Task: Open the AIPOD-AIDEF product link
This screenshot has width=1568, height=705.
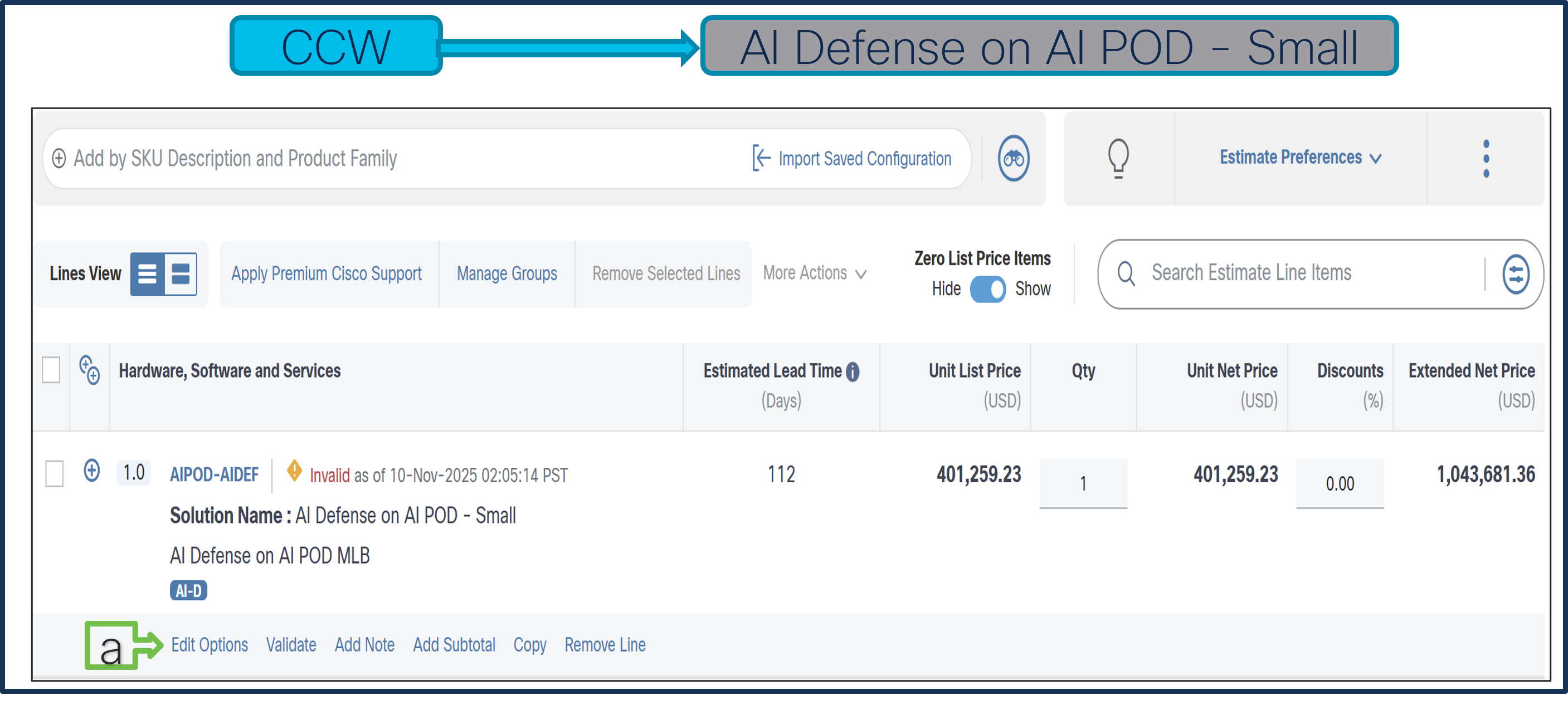Action: [215, 474]
